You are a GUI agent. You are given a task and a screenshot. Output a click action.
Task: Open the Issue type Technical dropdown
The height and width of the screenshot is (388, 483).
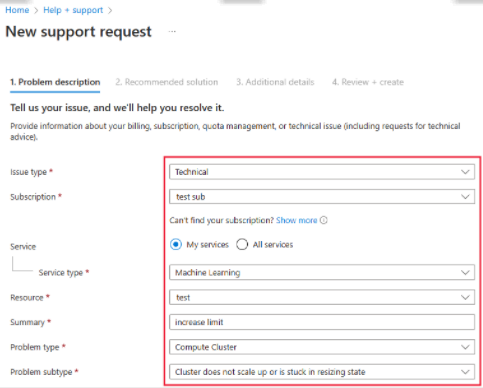pyautogui.click(x=322, y=172)
